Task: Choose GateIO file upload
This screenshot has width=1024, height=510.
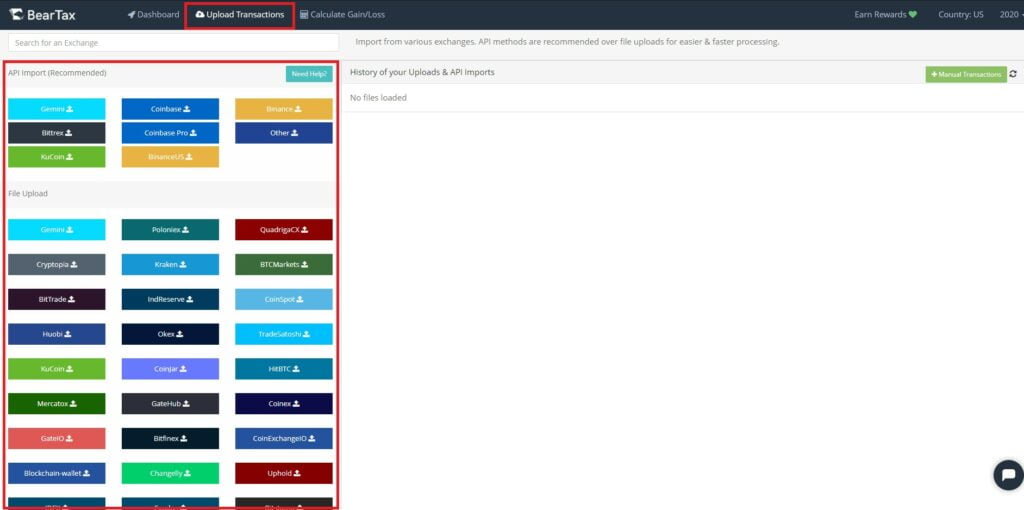Action: click(57, 438)
